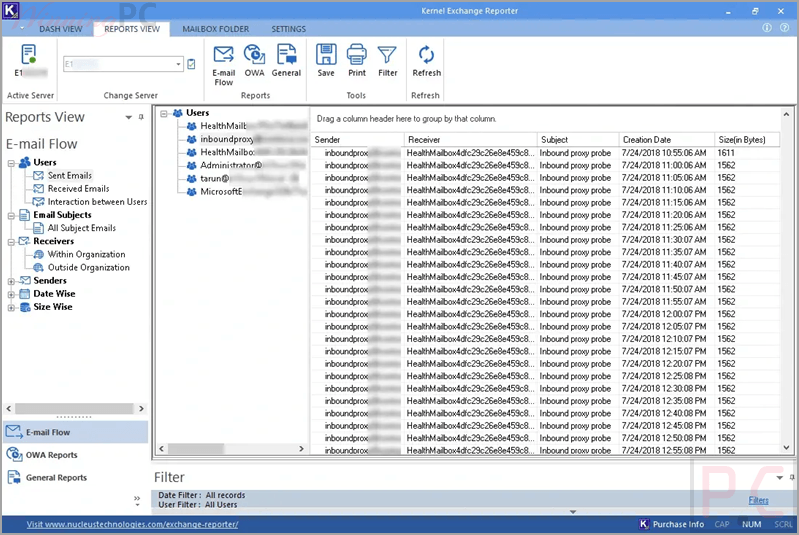
Task: Visit nucleustechnologies exchange-reporter link
Action: [132, 524]
